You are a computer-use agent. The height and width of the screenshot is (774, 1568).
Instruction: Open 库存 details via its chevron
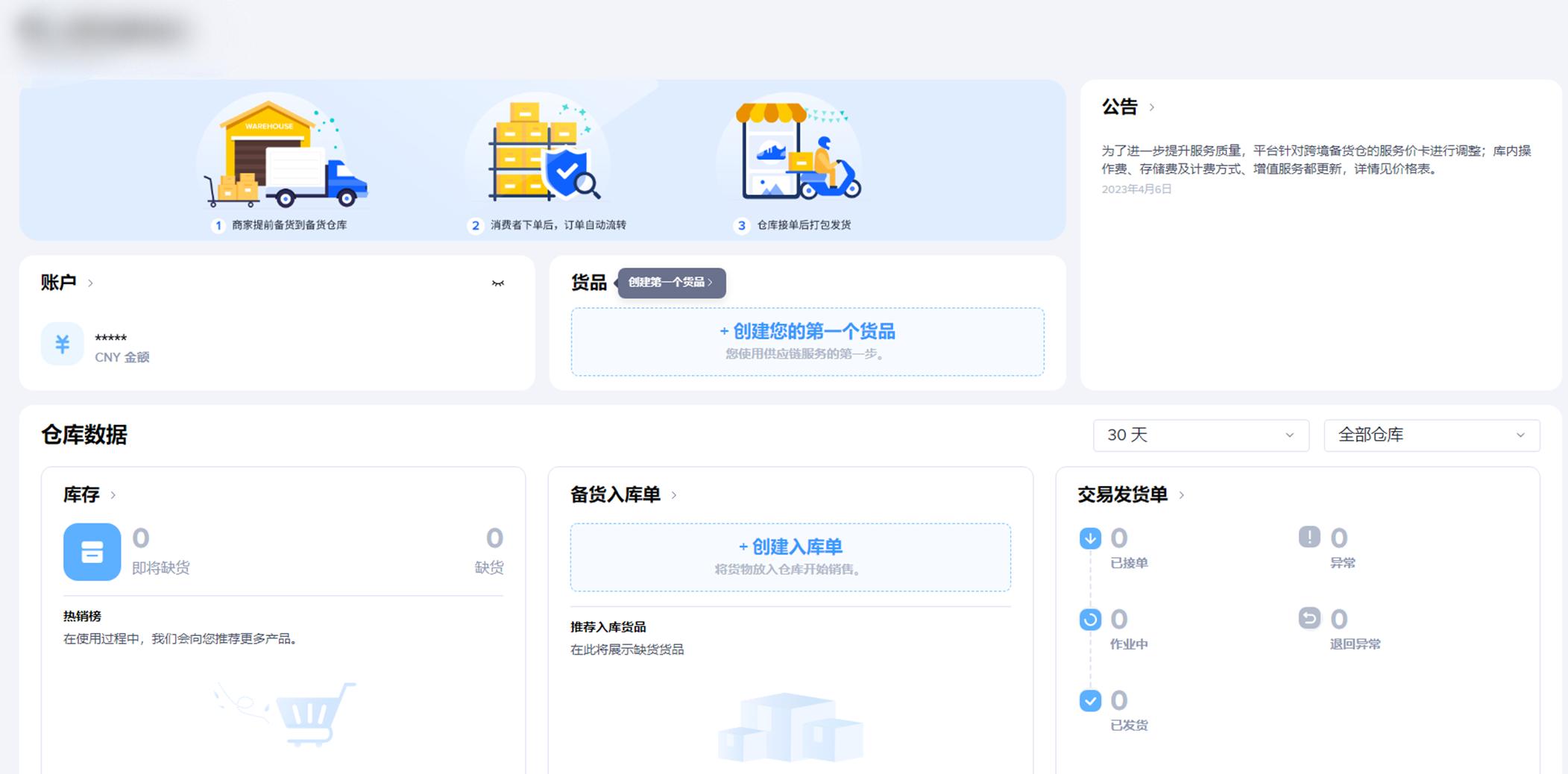click(x=114, y=494)
